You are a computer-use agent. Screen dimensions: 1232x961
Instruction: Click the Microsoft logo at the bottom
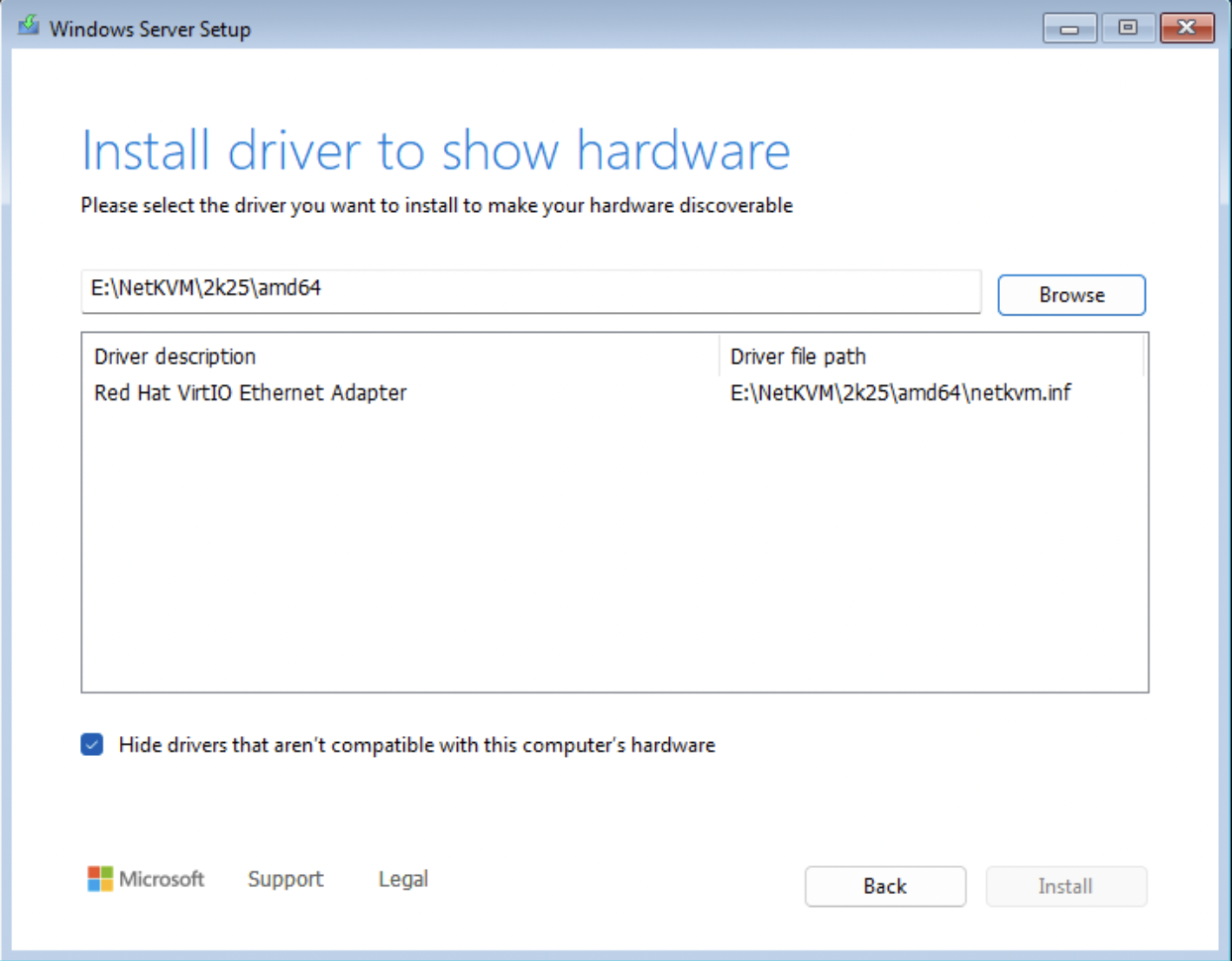(x=100, y=878)
